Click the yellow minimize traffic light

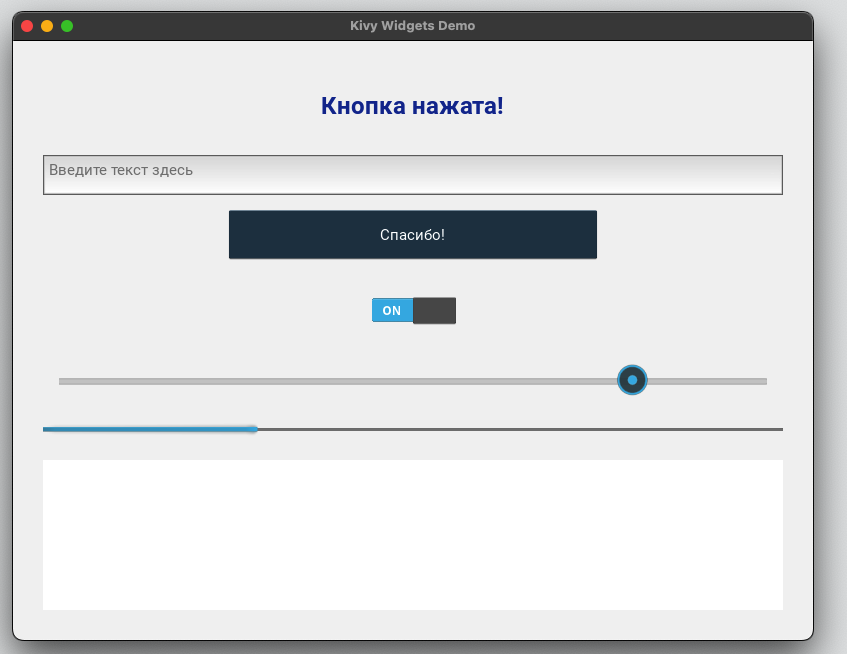44,26
